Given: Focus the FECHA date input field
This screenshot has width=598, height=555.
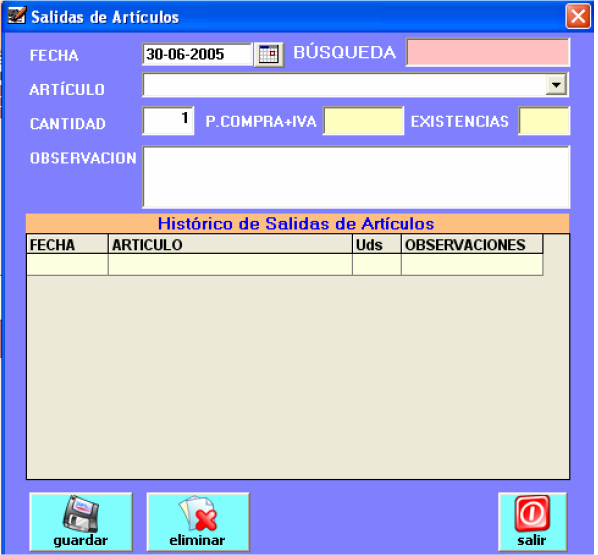Looking at the screenshot, I should tap(197, 54).
